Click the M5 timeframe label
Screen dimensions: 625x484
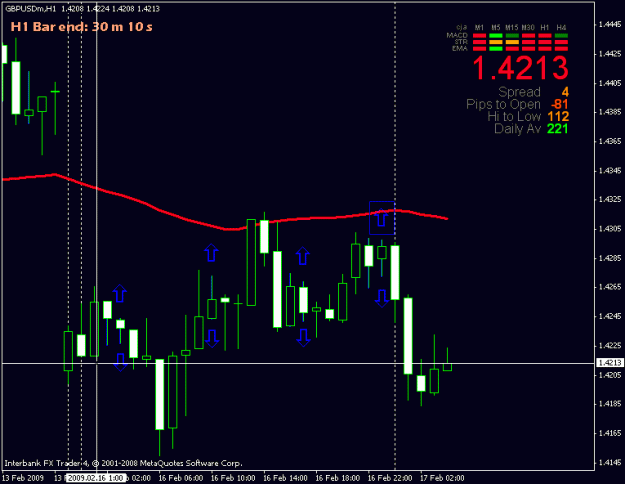(x=495, y=28)
